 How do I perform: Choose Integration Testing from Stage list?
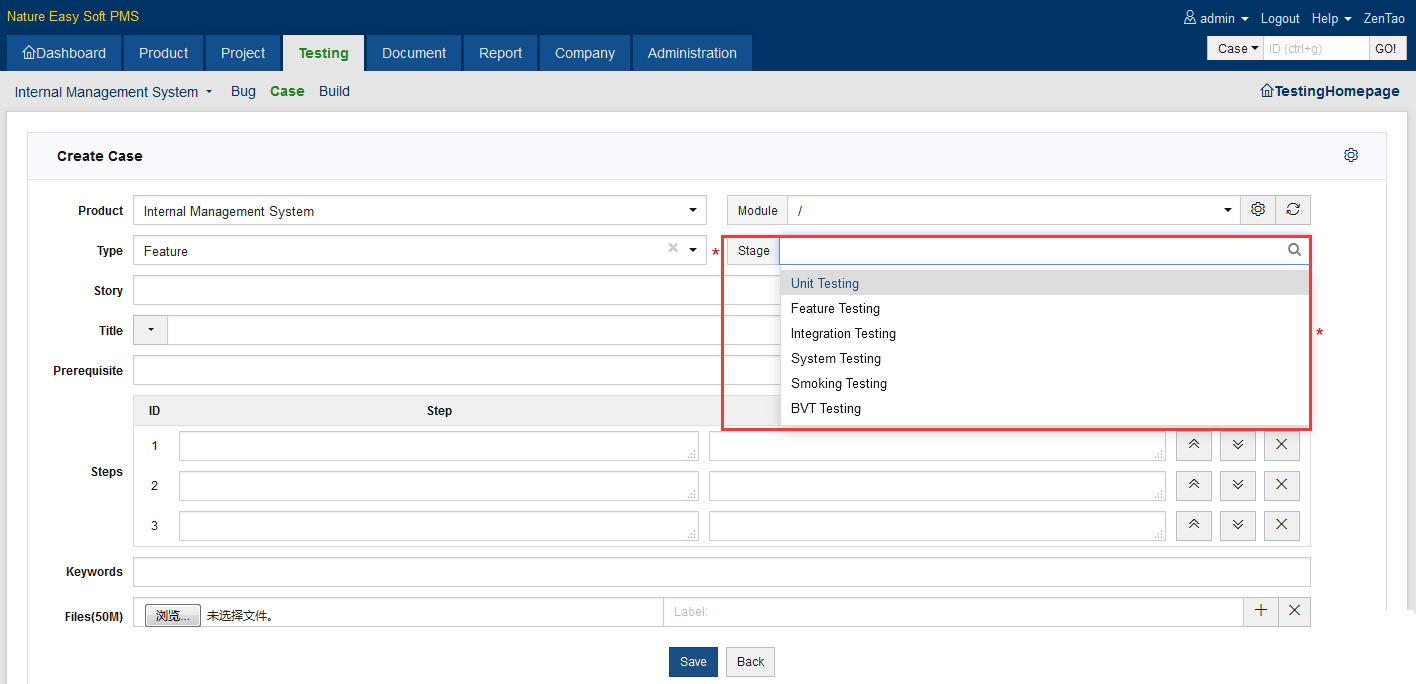[843, 334]
